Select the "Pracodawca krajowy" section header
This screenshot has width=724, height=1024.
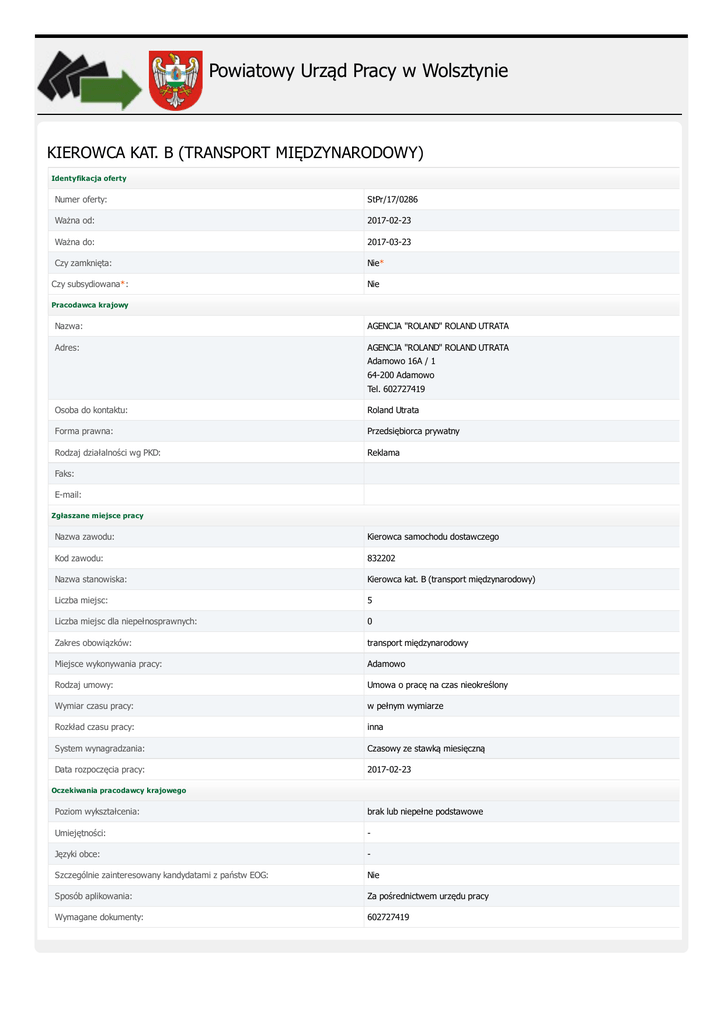pyautogui.click(x=90, y=305)
